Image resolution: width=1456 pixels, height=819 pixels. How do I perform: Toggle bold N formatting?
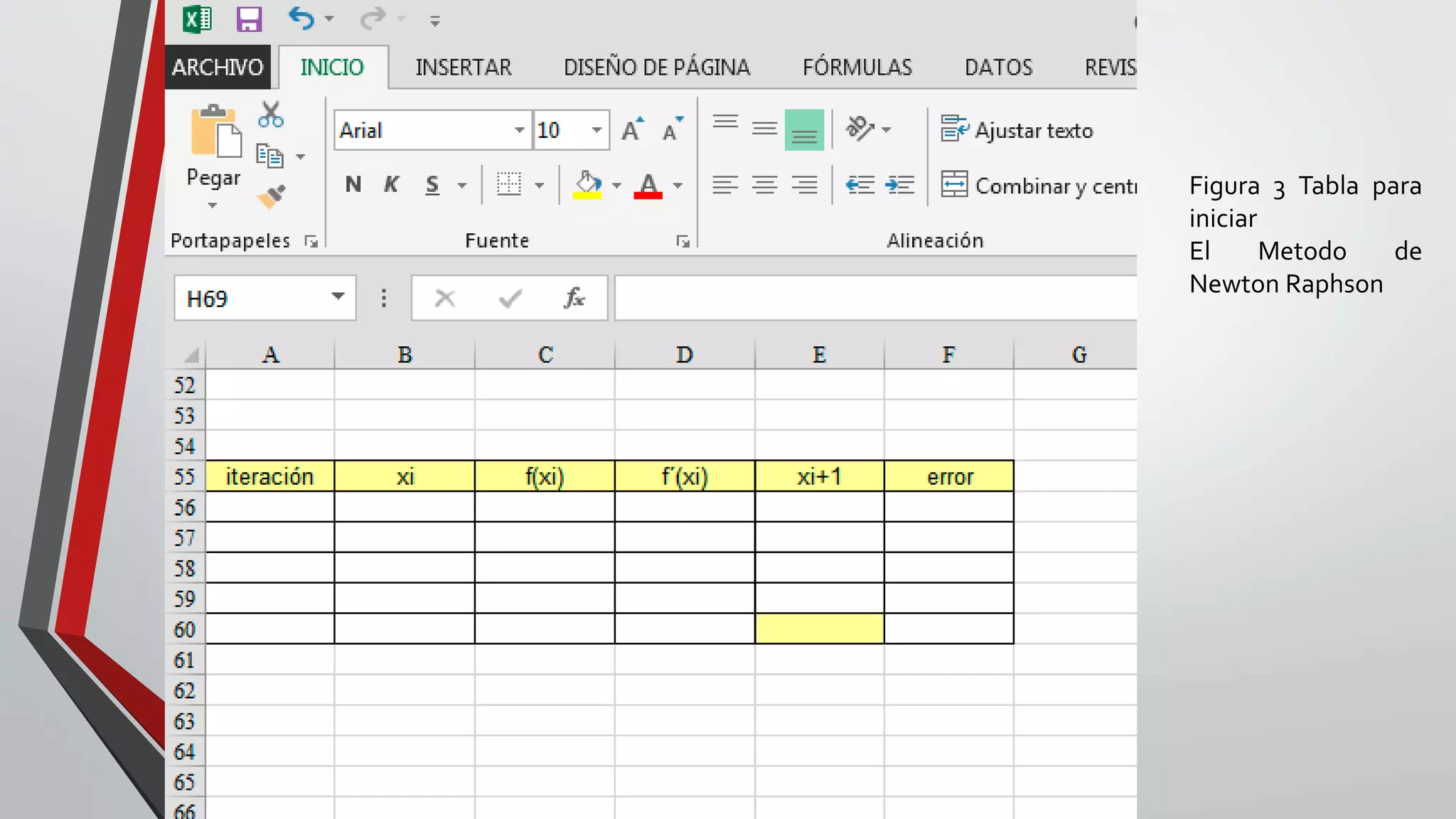(353, 185)
